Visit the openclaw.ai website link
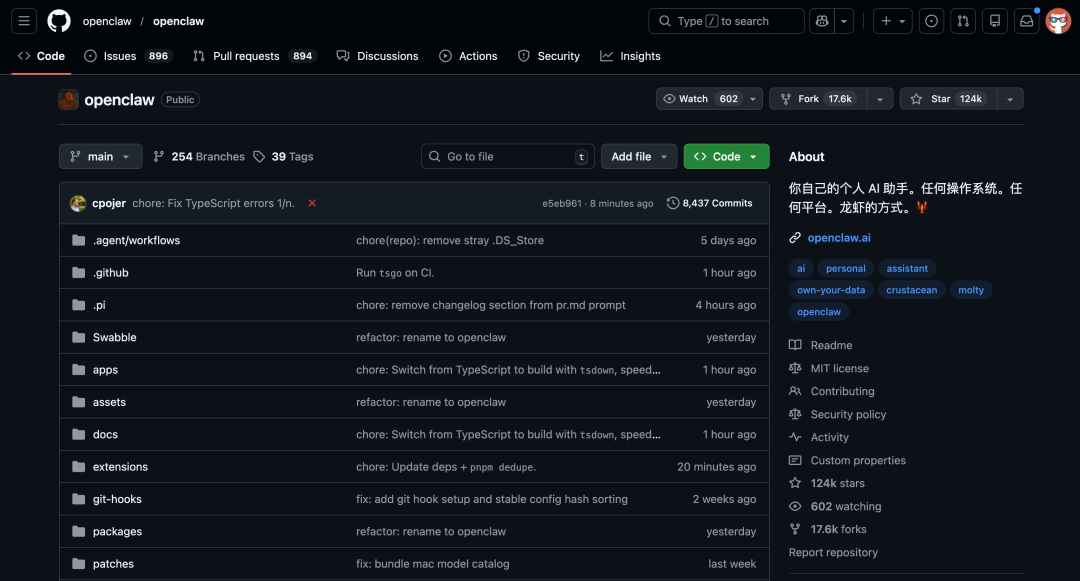The width and height of the screenshot is (1080, 581). click(x=840, y=237)
